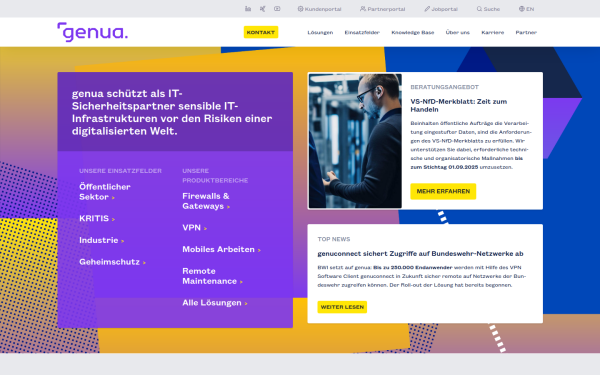Open the Knowledge Base menu
This screenshot has width=600, height=375.
coord(412,33)
